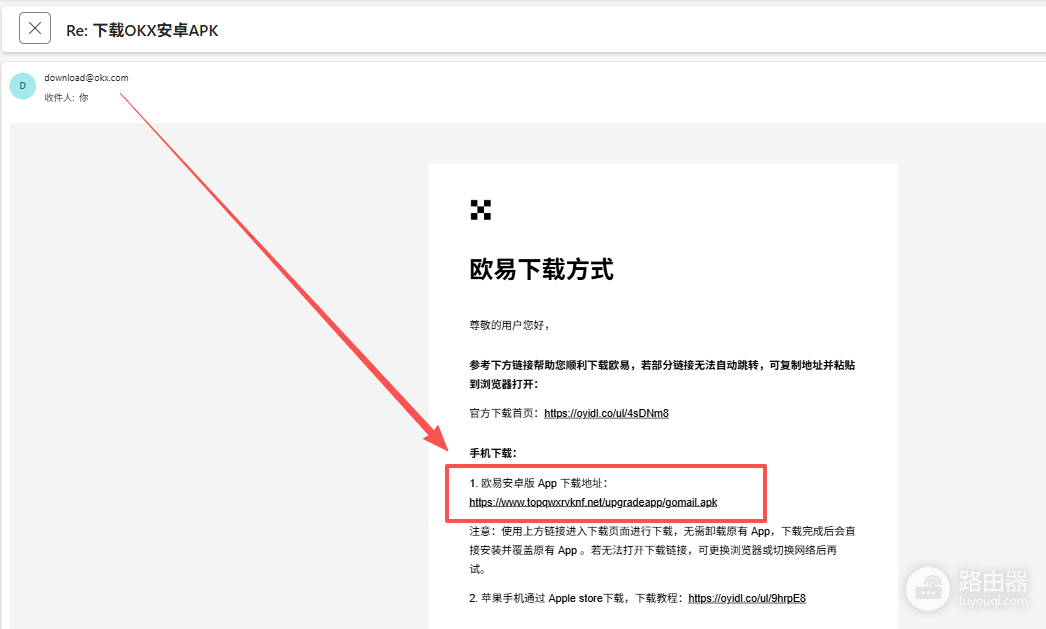The height and width of the screenshot is (629, 1046).
Task: Click the OKX checkered logo in the email
Action: pos(480,209)
